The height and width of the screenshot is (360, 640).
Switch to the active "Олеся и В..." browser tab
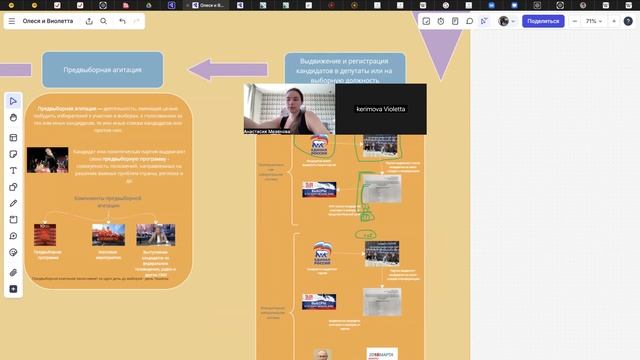tap(208, 5)
